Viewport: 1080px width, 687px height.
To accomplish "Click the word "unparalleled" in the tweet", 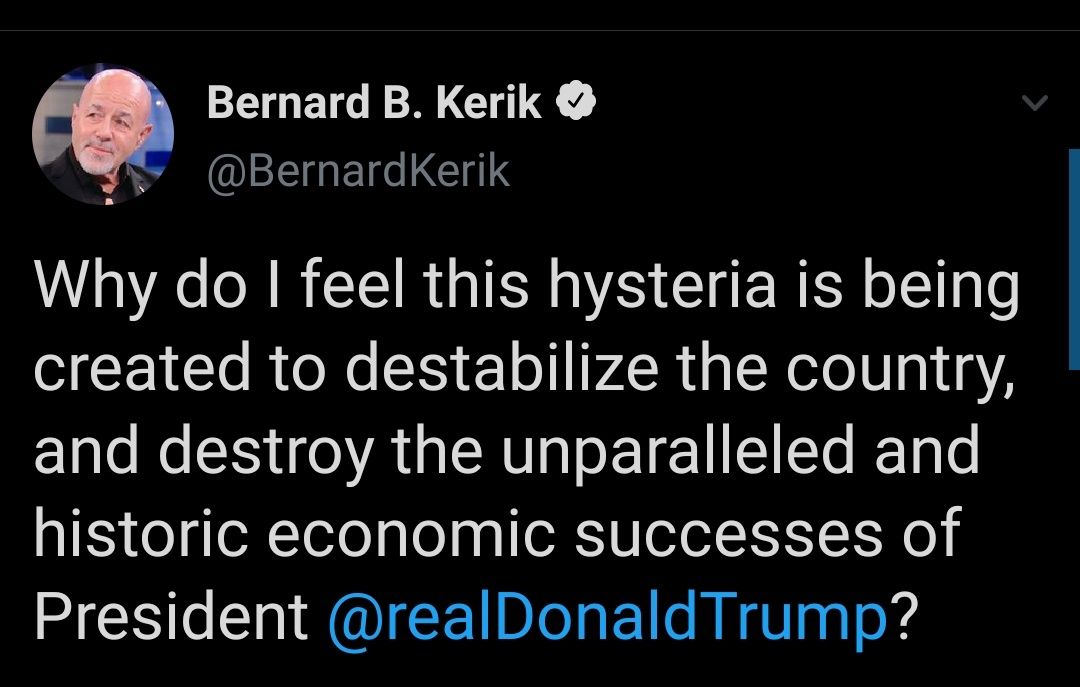I will pos(678,451).
